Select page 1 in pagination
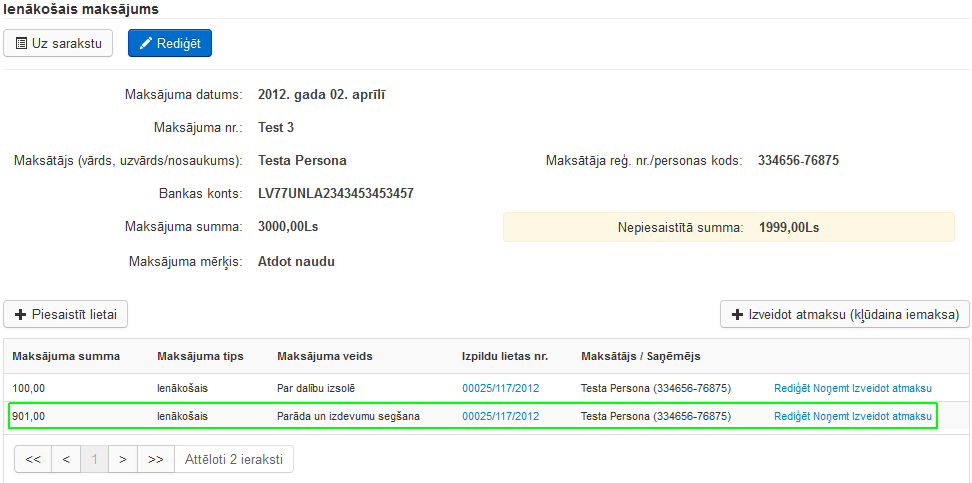The height and width of the screenshot is (483, 972). 95,459
